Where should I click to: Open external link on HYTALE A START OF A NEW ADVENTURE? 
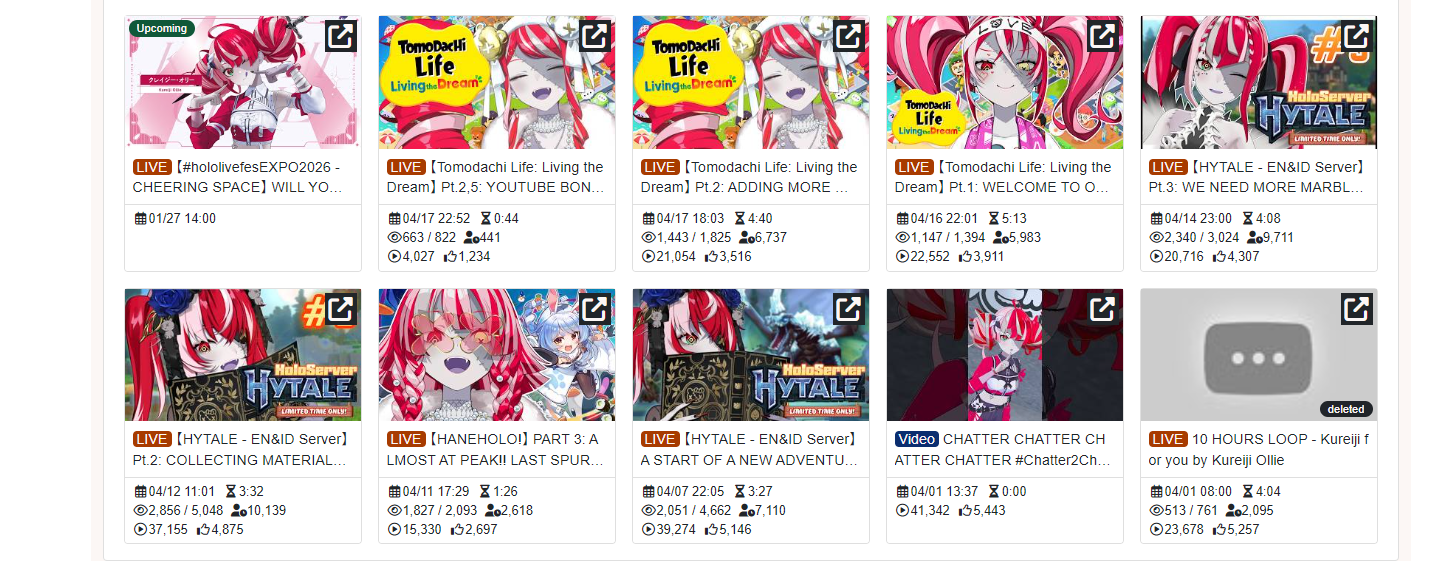[x=849, y=309]
